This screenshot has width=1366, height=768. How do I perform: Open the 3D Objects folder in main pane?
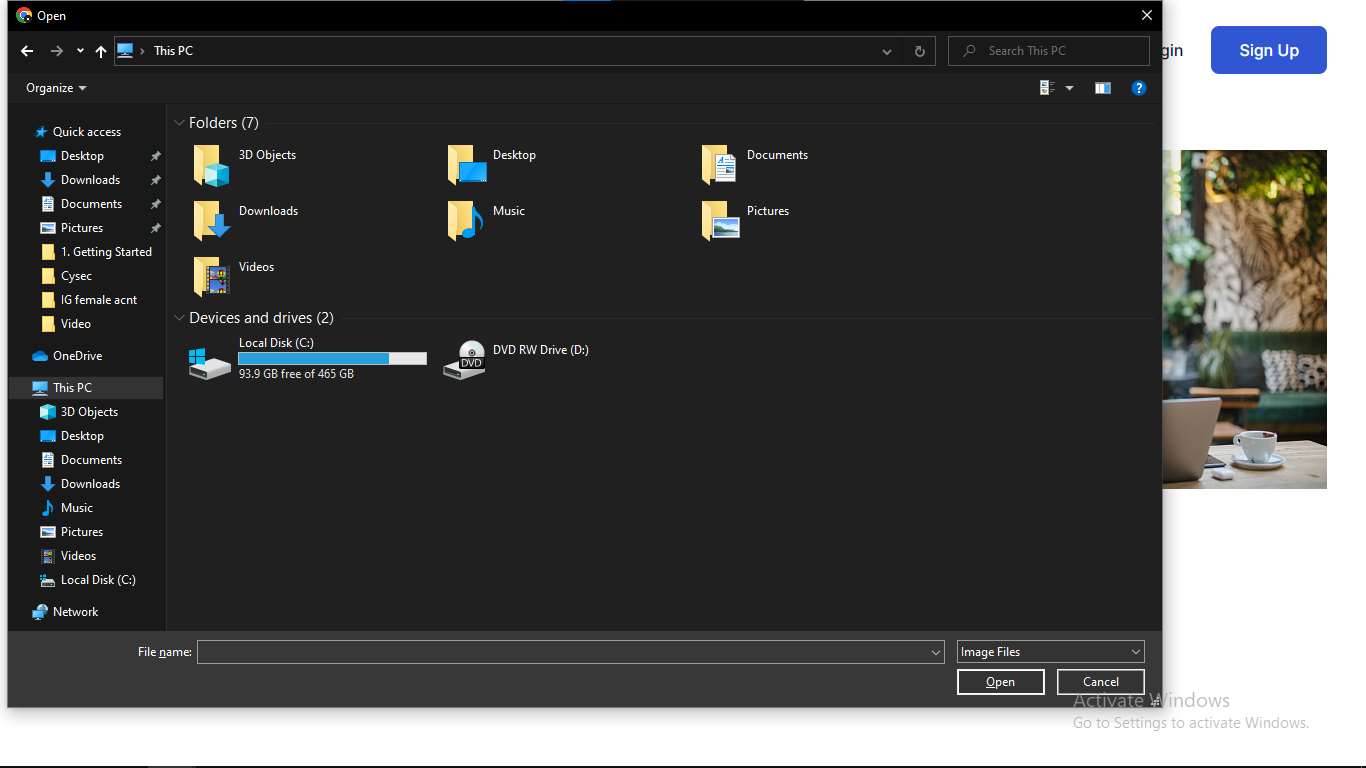coord(245,165)
